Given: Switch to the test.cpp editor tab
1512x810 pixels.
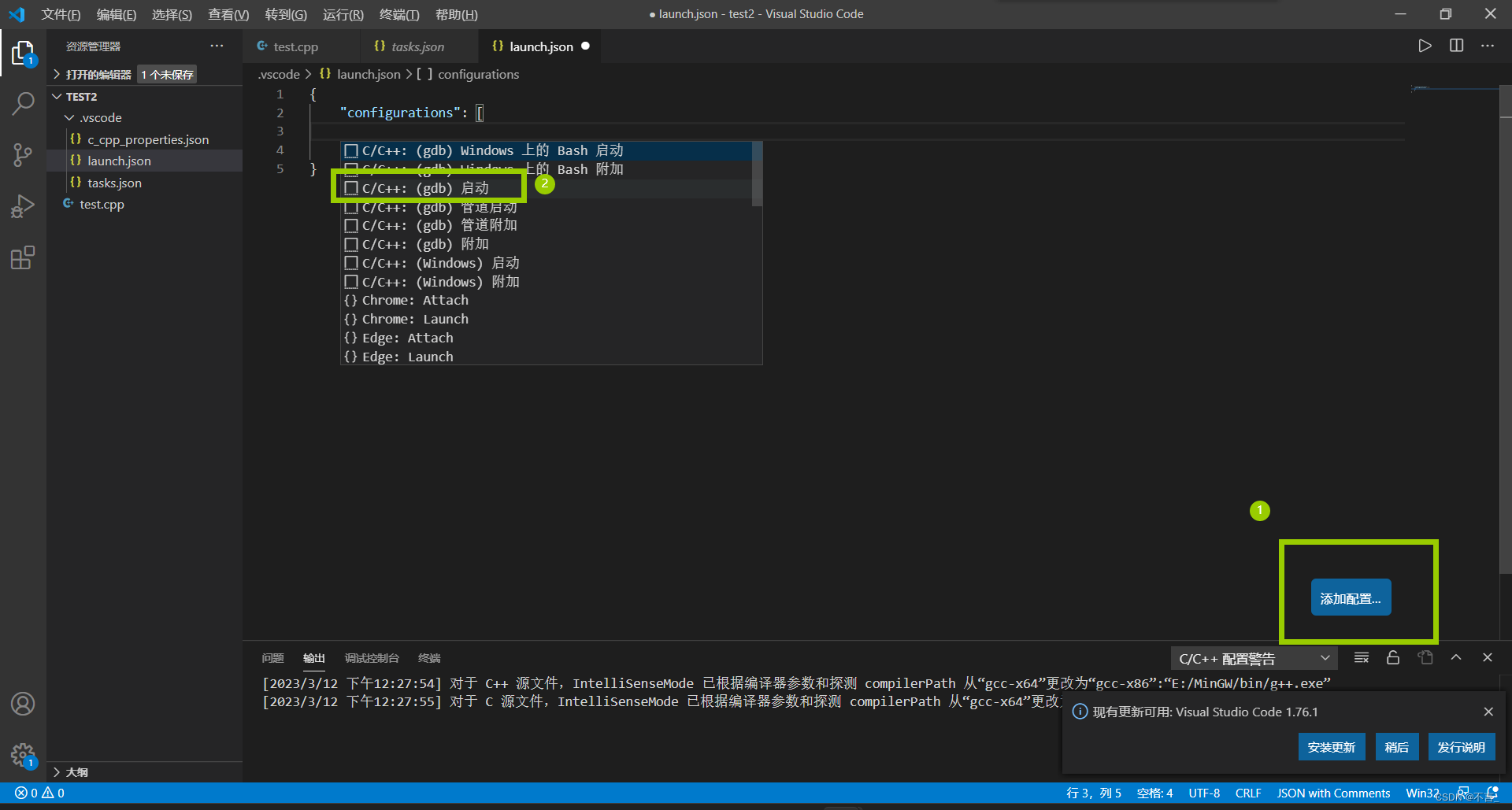Looking at the screenshot, I should [x=302, y=46].
